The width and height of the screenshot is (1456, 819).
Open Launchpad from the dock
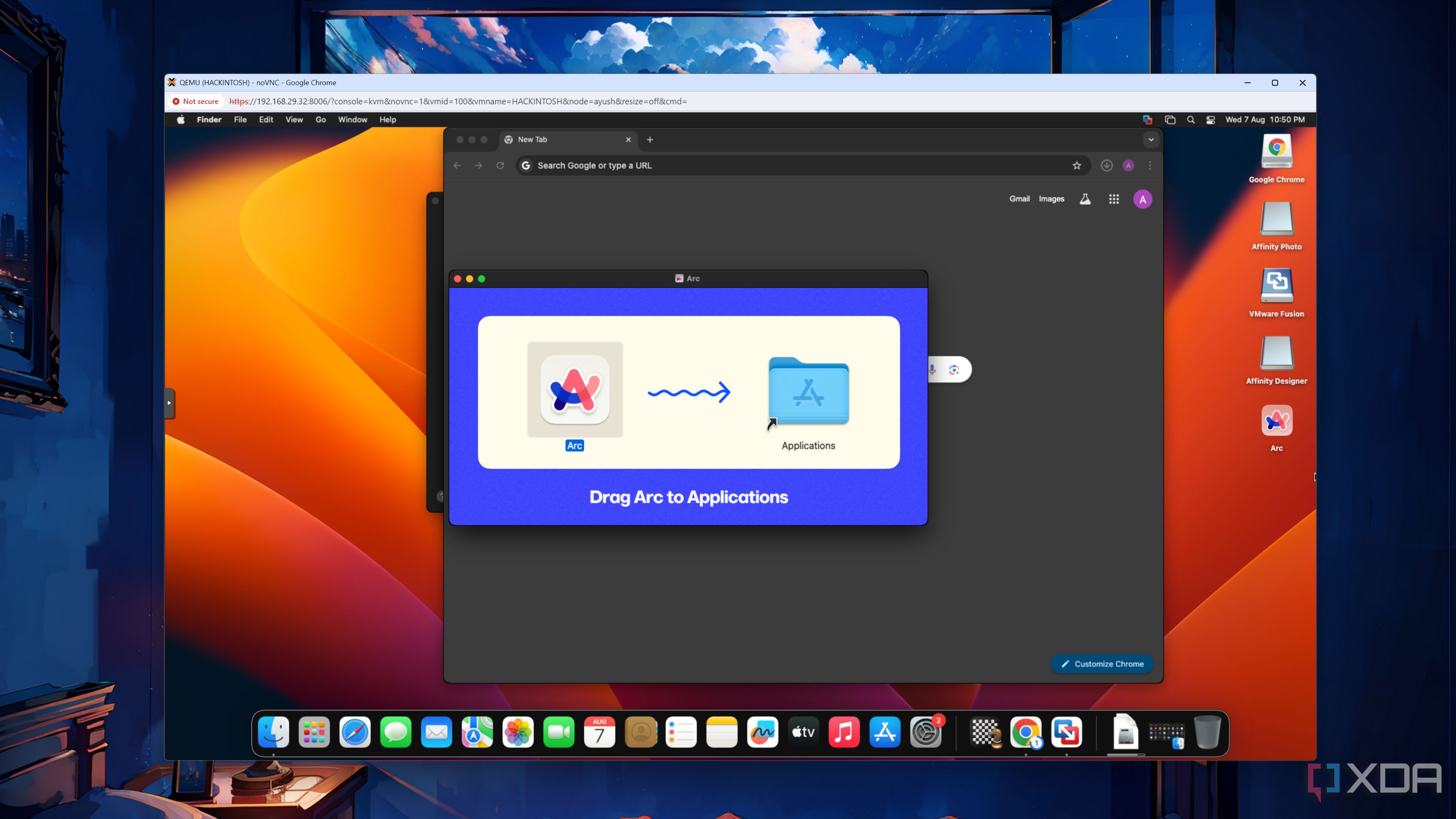coord(314,733)
